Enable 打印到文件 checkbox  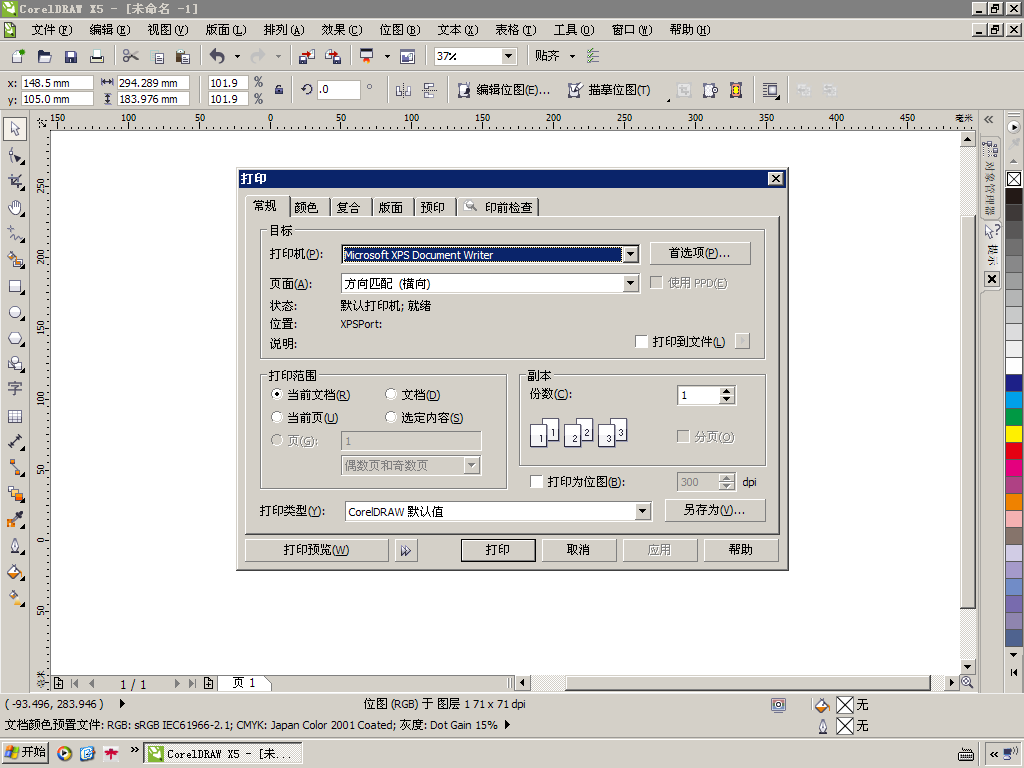pos(641,342)
